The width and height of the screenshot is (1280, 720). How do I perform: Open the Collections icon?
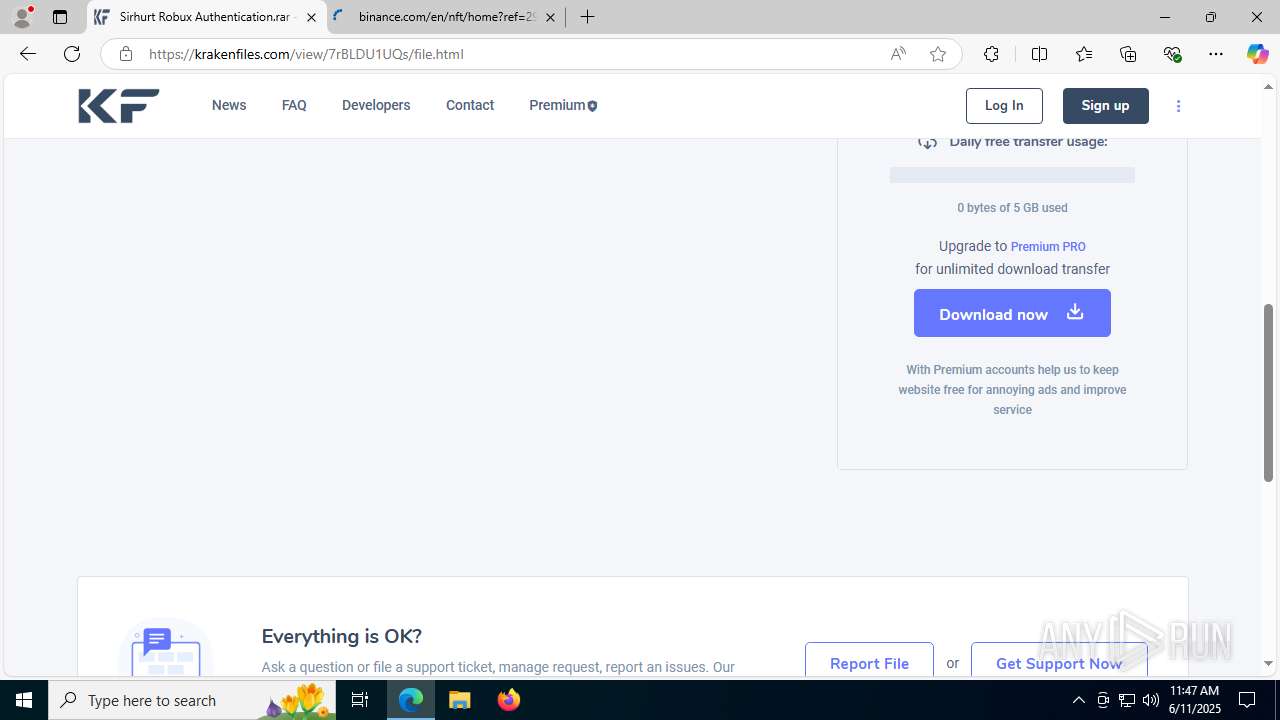click(1128, 54)
